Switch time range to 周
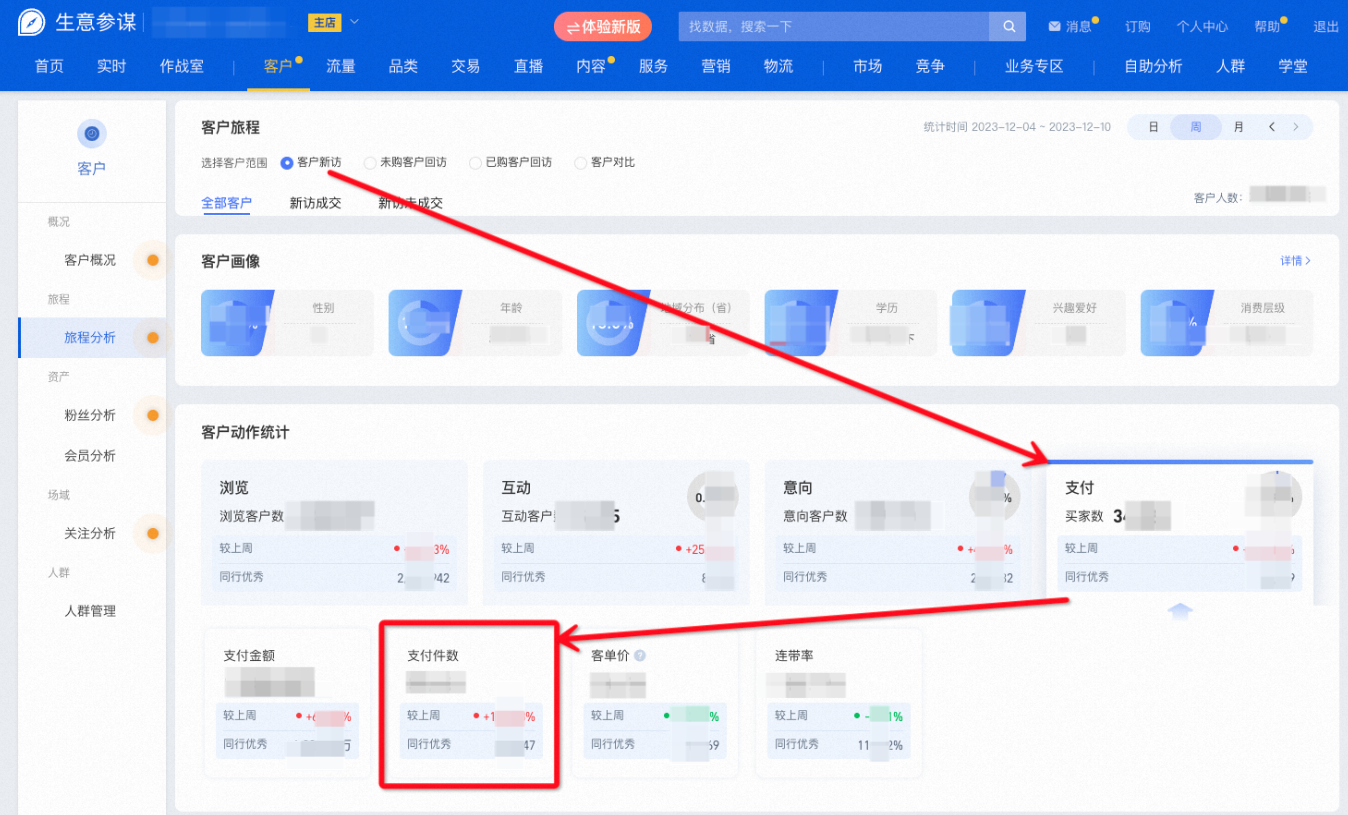1348x815 pixels. click(x=1196, y=127)
